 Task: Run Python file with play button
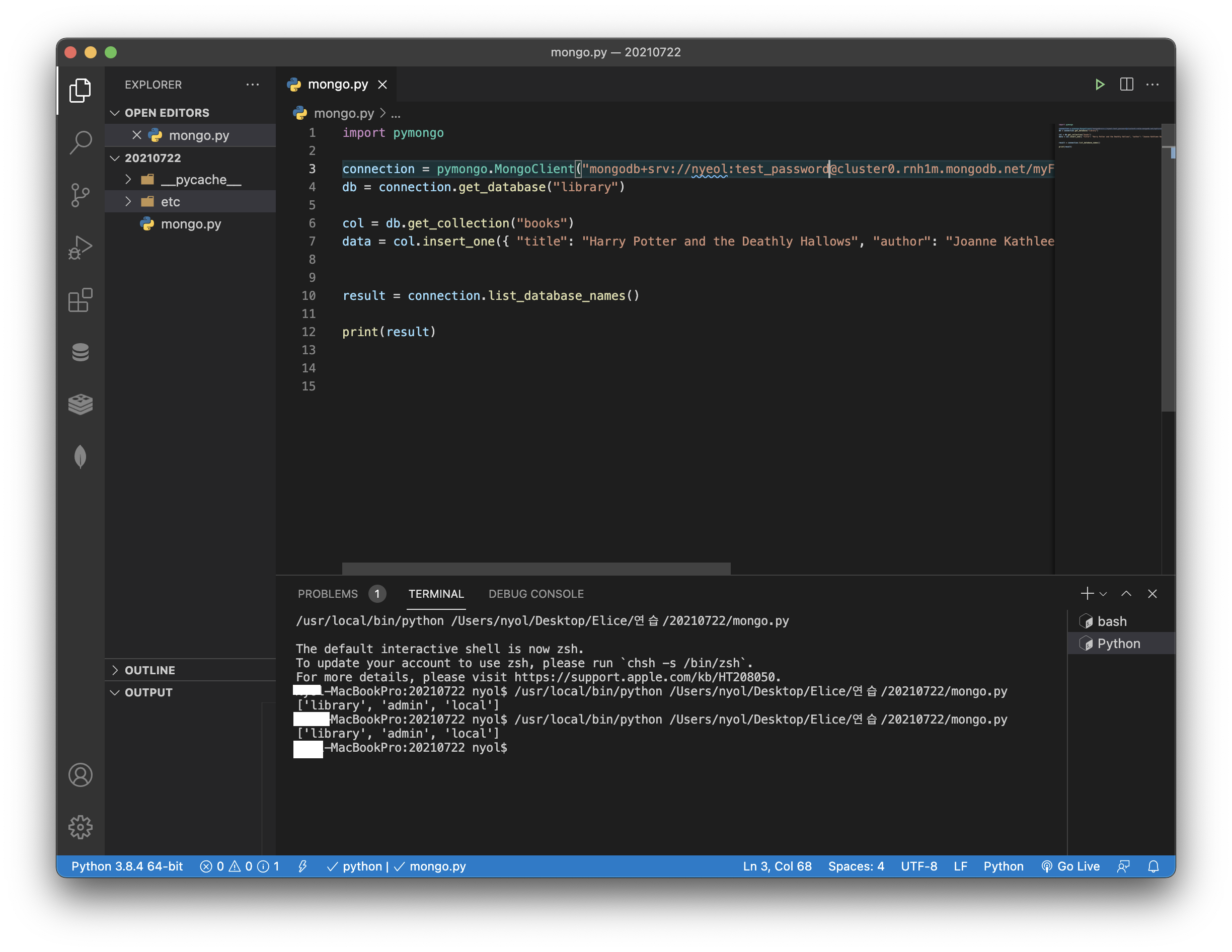1100,85
